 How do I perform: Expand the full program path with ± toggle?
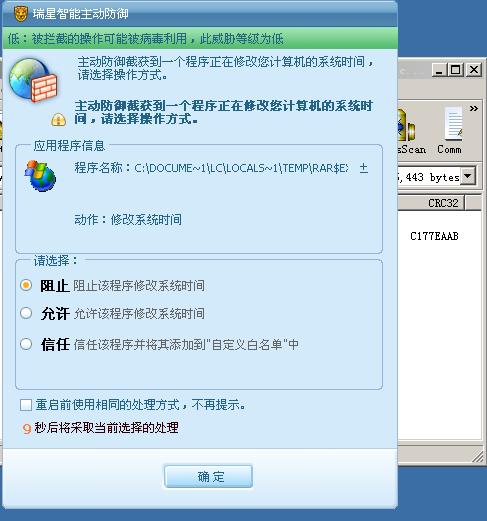point(364,168)
